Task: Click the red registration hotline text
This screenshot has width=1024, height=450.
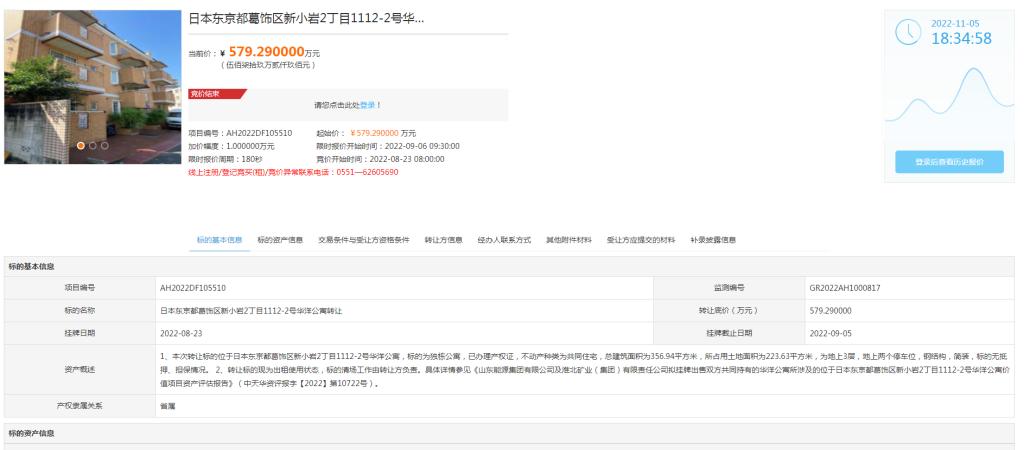Action: 293,172
